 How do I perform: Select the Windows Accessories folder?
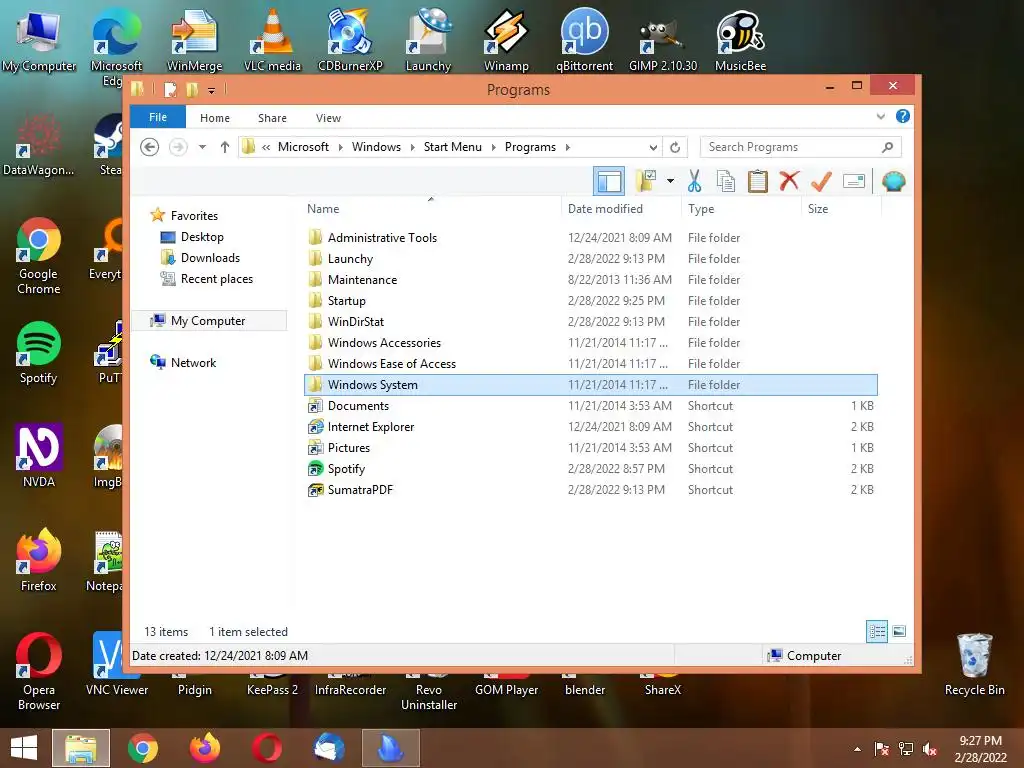tap(384, 343)
